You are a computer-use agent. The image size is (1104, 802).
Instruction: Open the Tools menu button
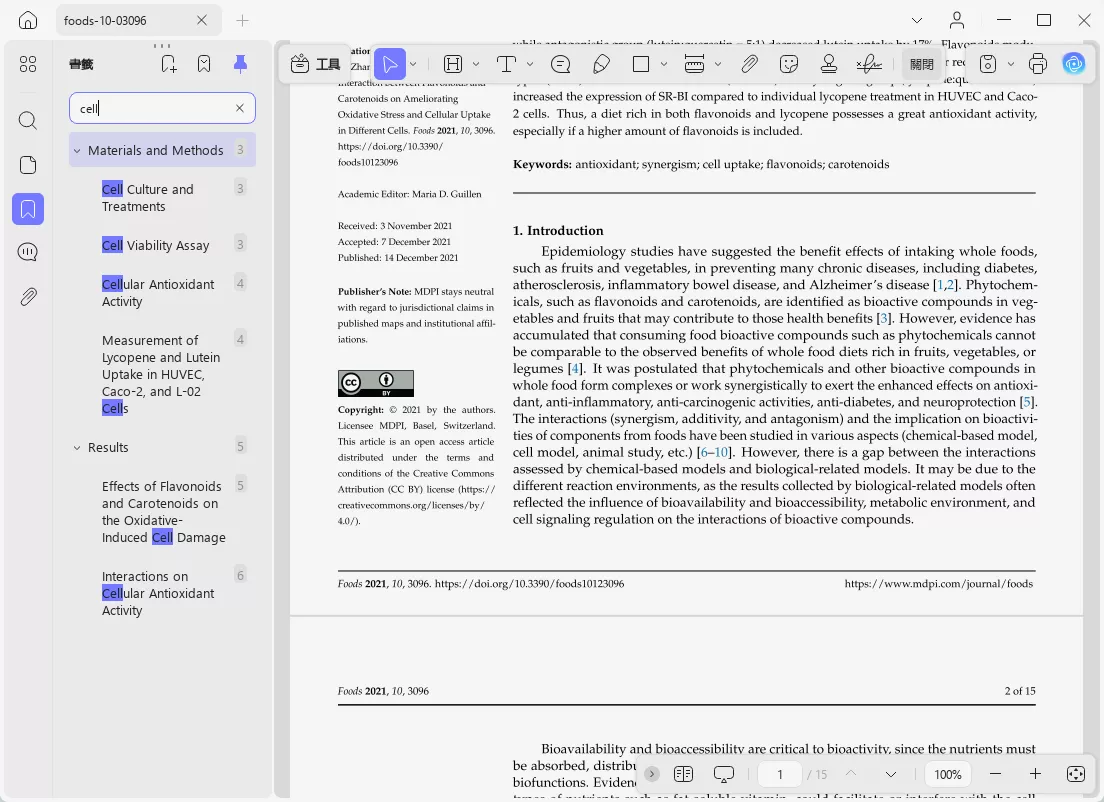(x=315, y=64)
